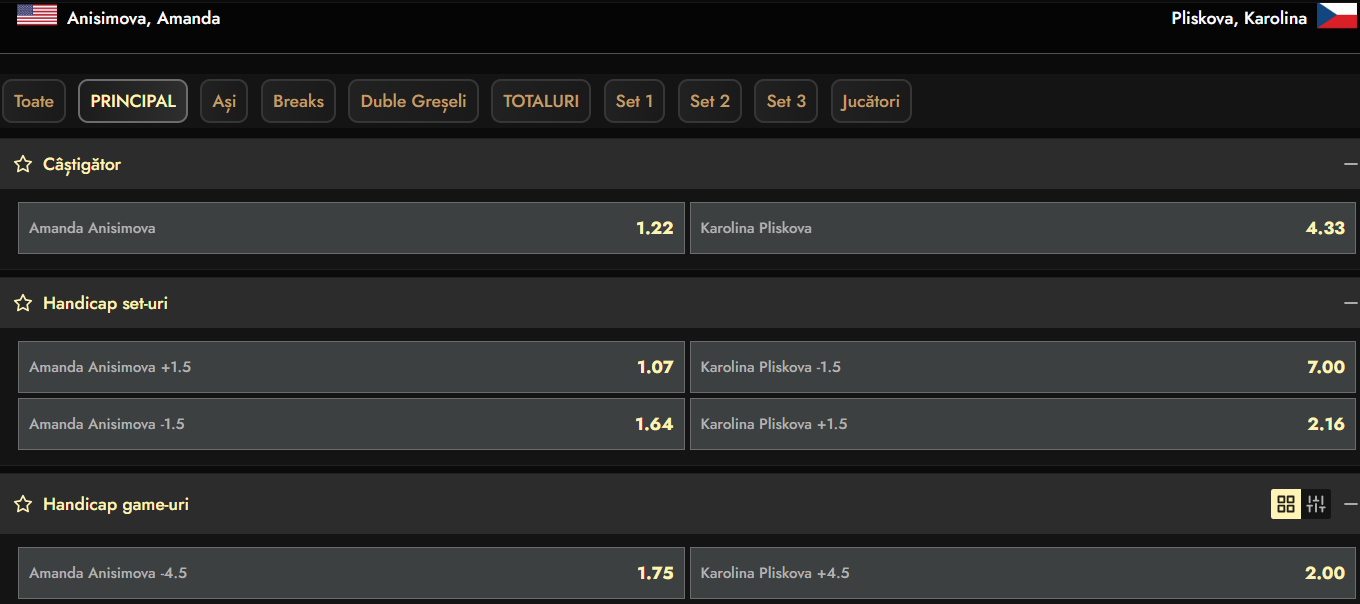Collapse the Handicap set-uri section
1360x604 pixels.
pos(1350,303)
